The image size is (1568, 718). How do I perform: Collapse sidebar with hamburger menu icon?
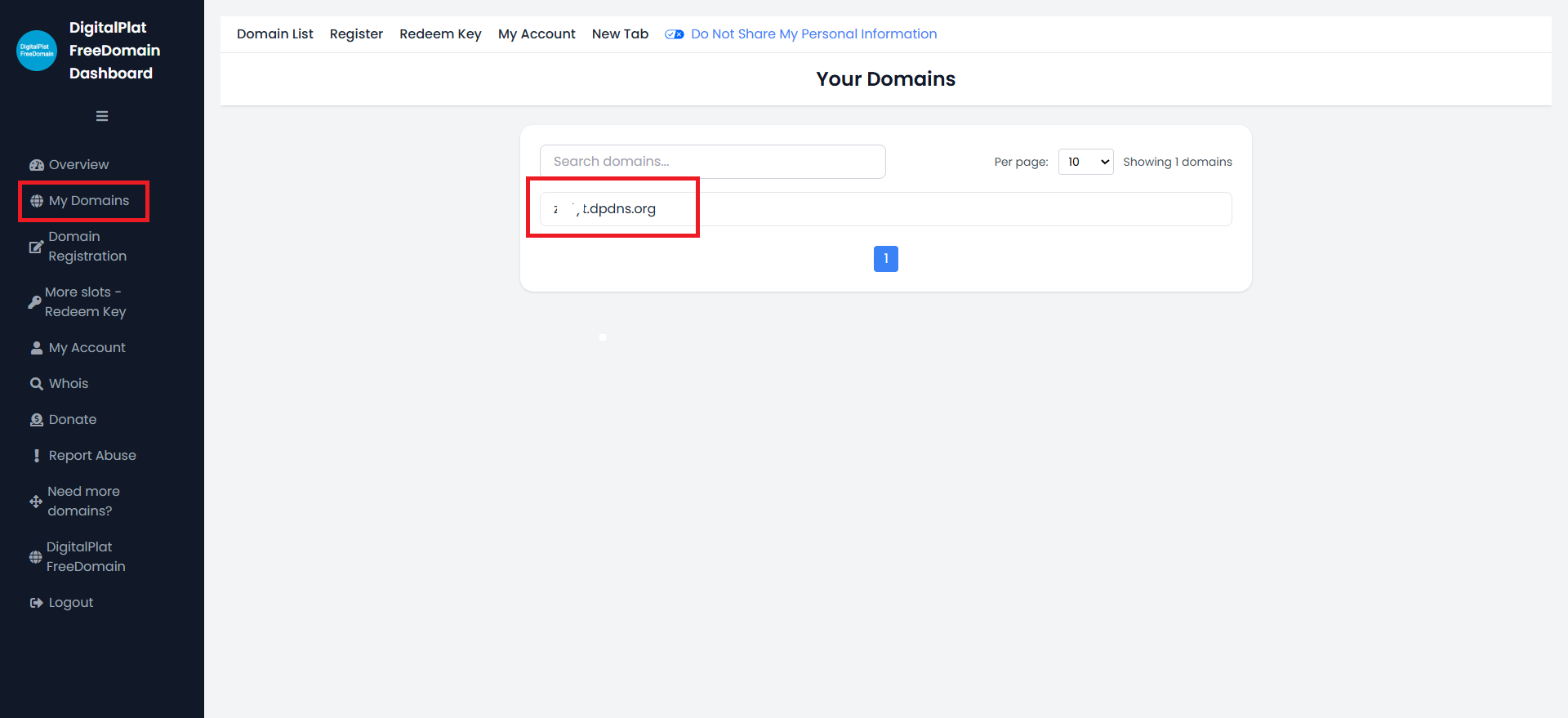point(102,116)
